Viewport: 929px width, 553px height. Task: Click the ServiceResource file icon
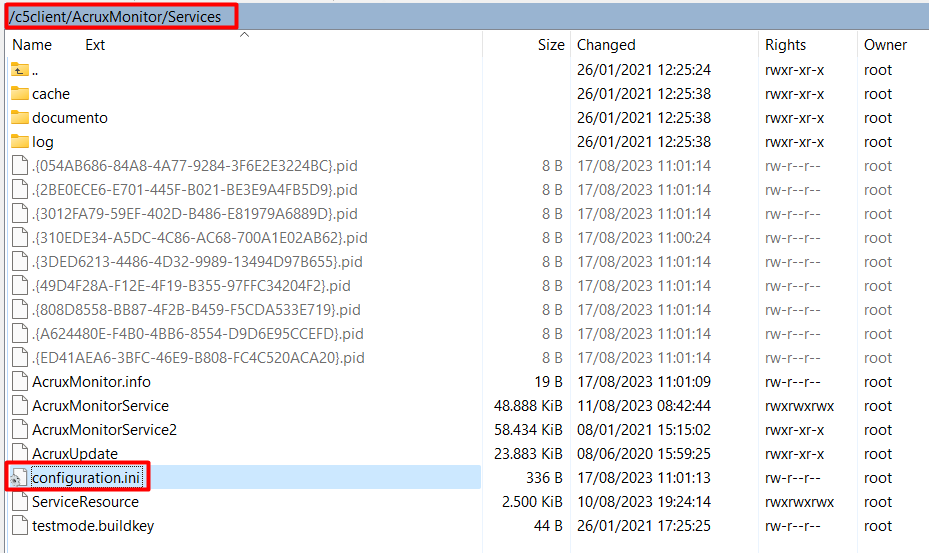(x=20, y=502)
